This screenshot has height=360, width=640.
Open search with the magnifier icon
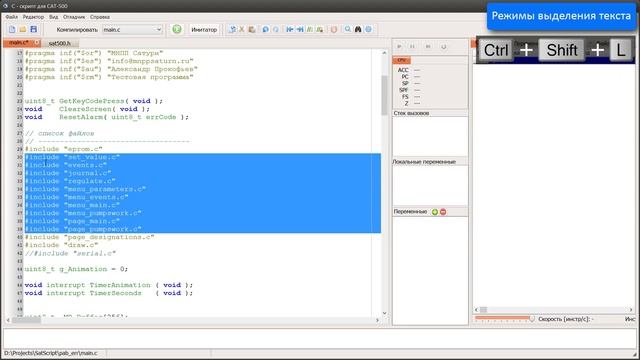pos(347,29)
